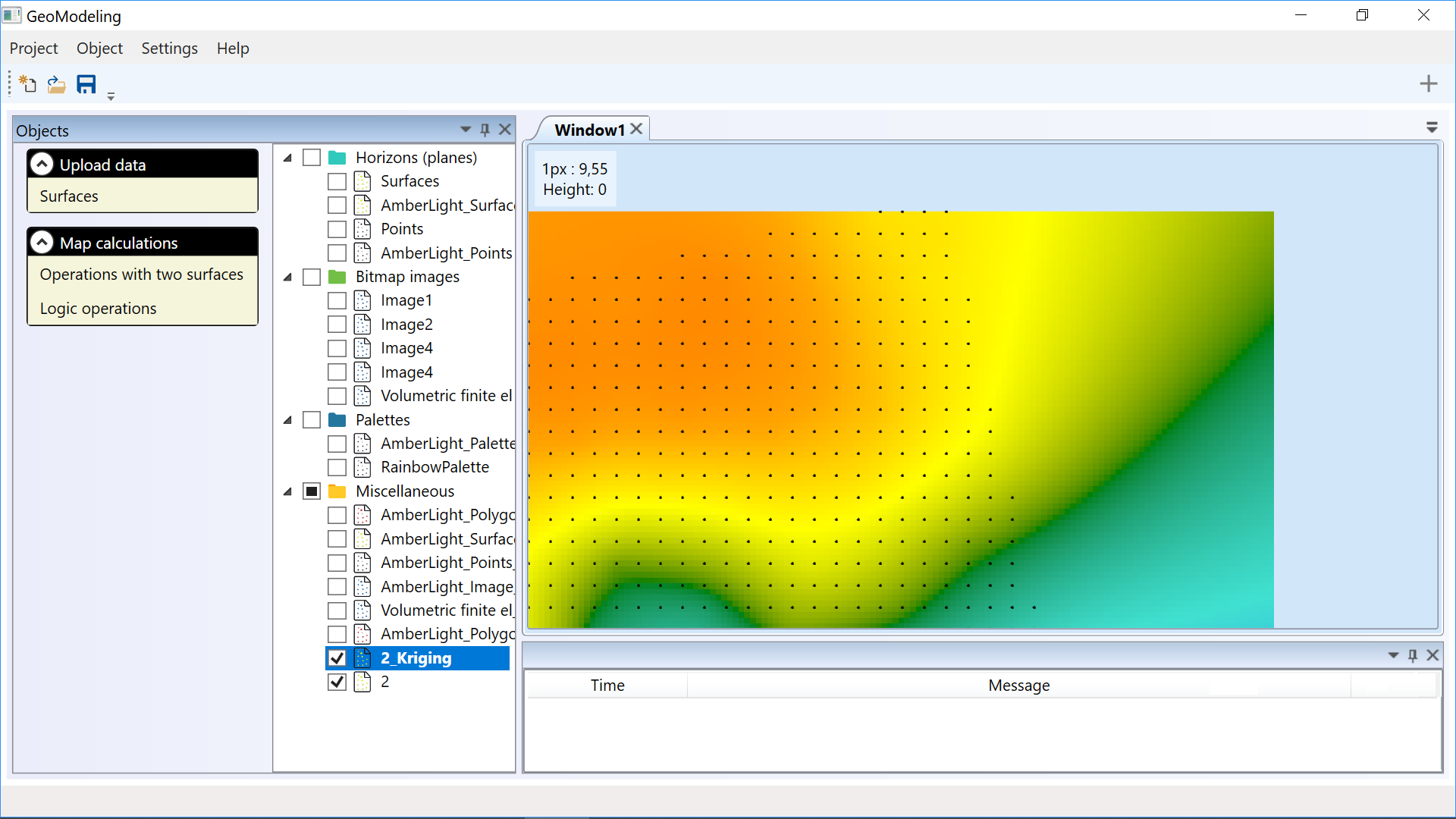Uncheck the checkbox for item 2
The image size is (1456, 819).
337,682
